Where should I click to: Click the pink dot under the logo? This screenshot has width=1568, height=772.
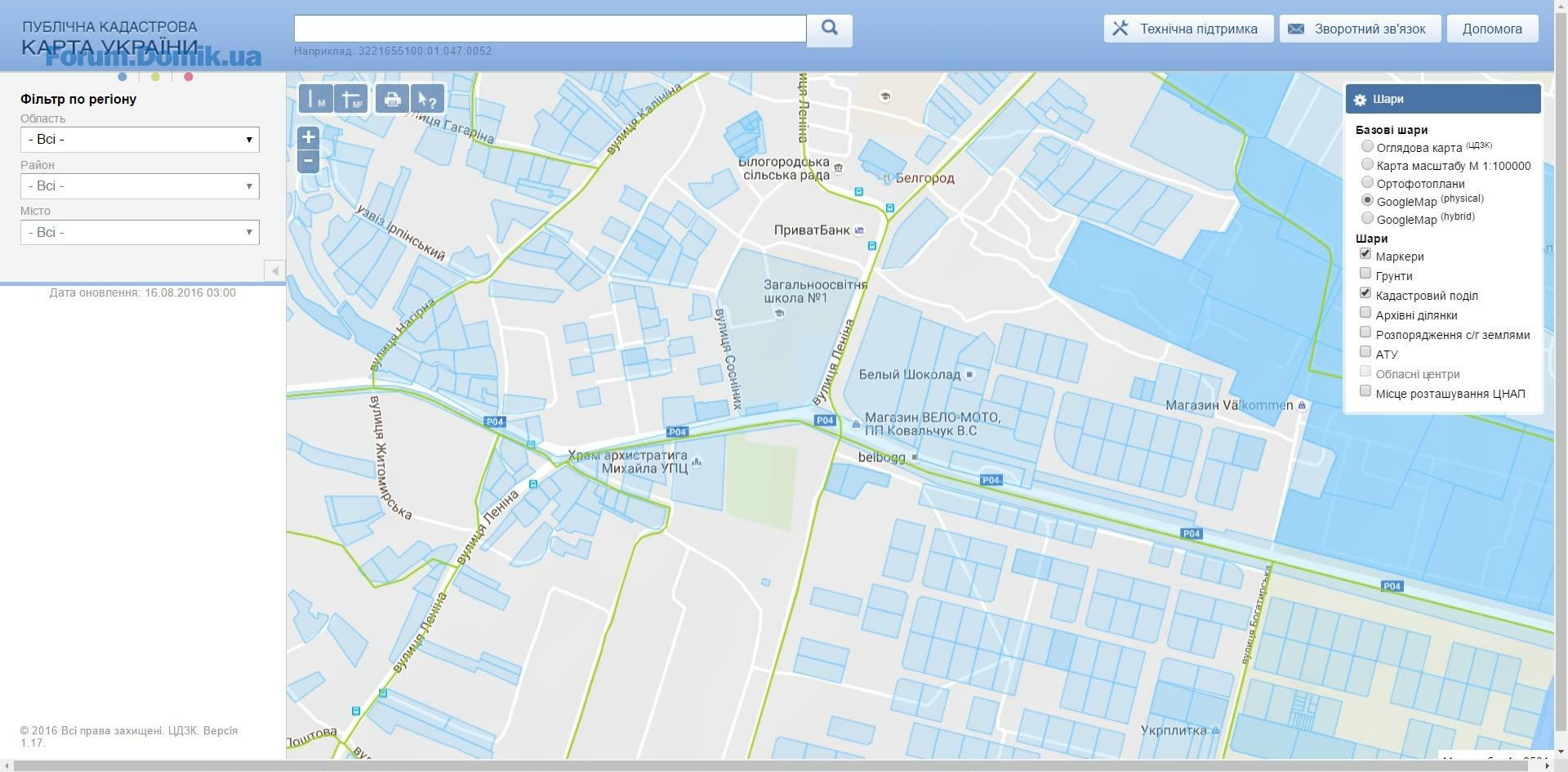pyautogui.click(x=189, y=77)
